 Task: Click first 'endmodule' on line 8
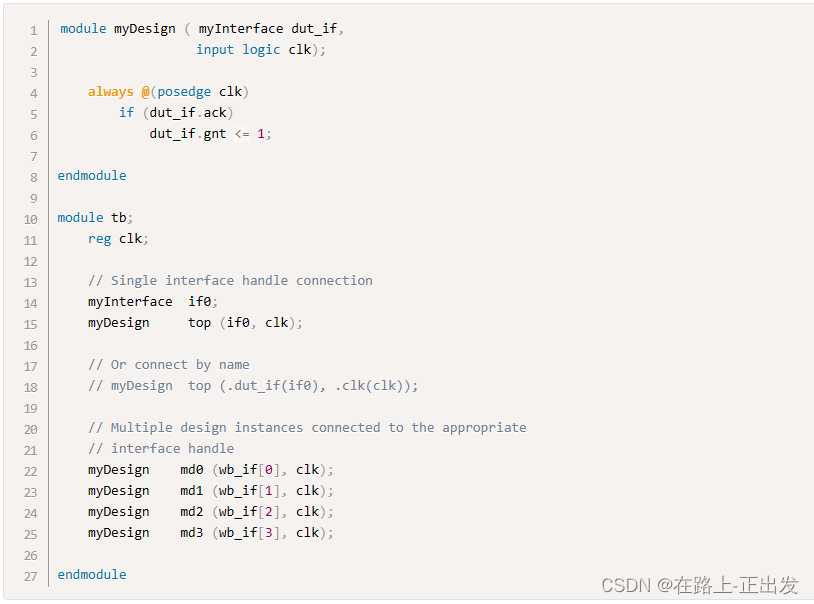point(92,176)
